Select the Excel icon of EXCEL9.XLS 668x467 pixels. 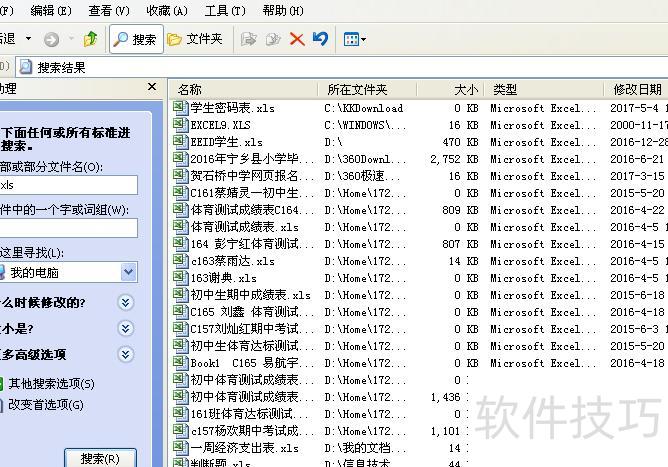pyautogui.click(x=181, y=124)
